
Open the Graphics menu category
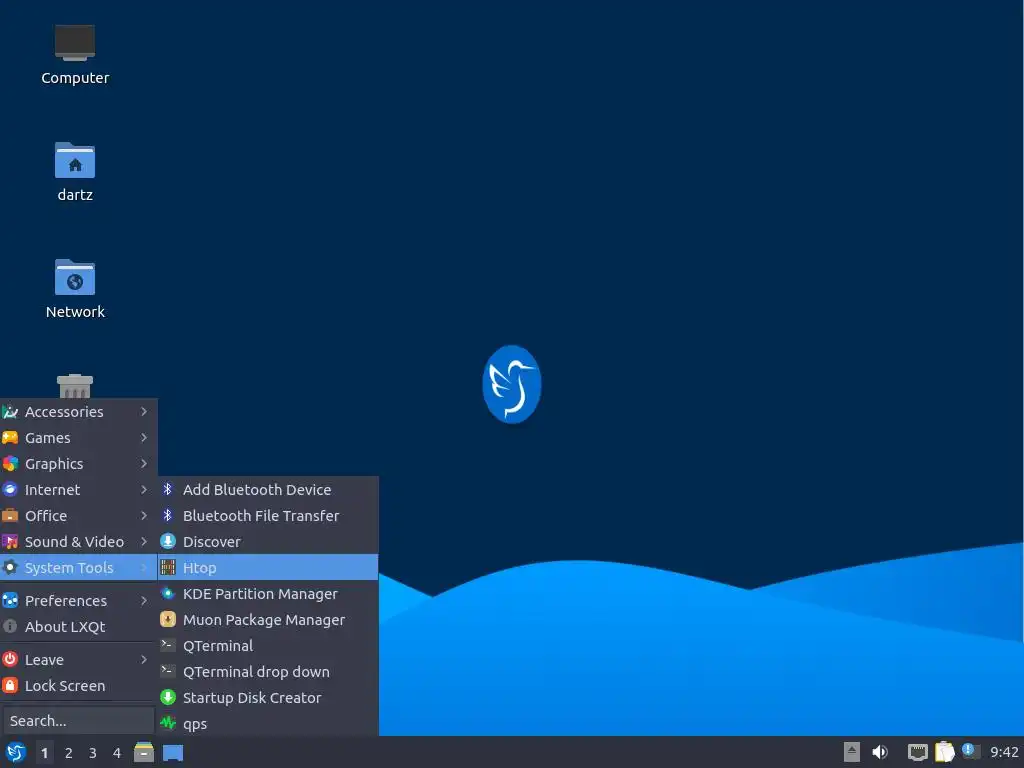tap(78, 464)
